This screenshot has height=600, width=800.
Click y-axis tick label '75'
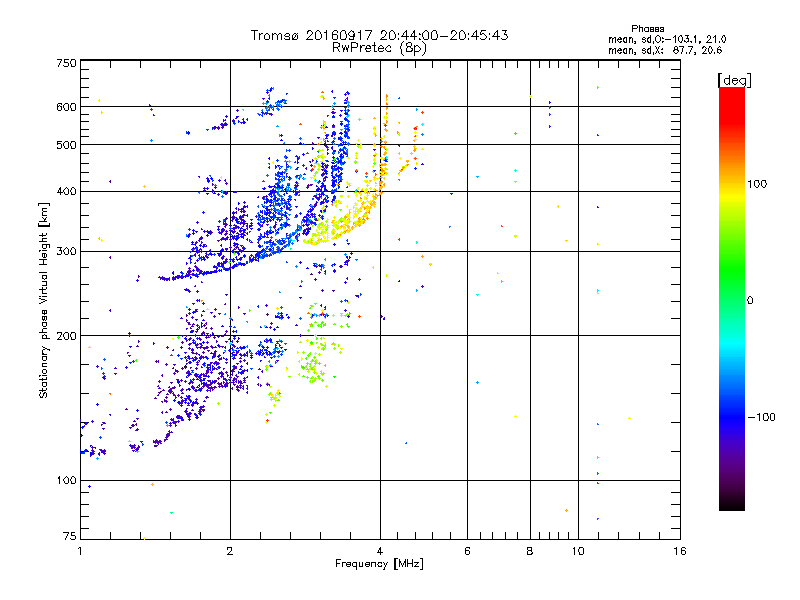point(70,536)
